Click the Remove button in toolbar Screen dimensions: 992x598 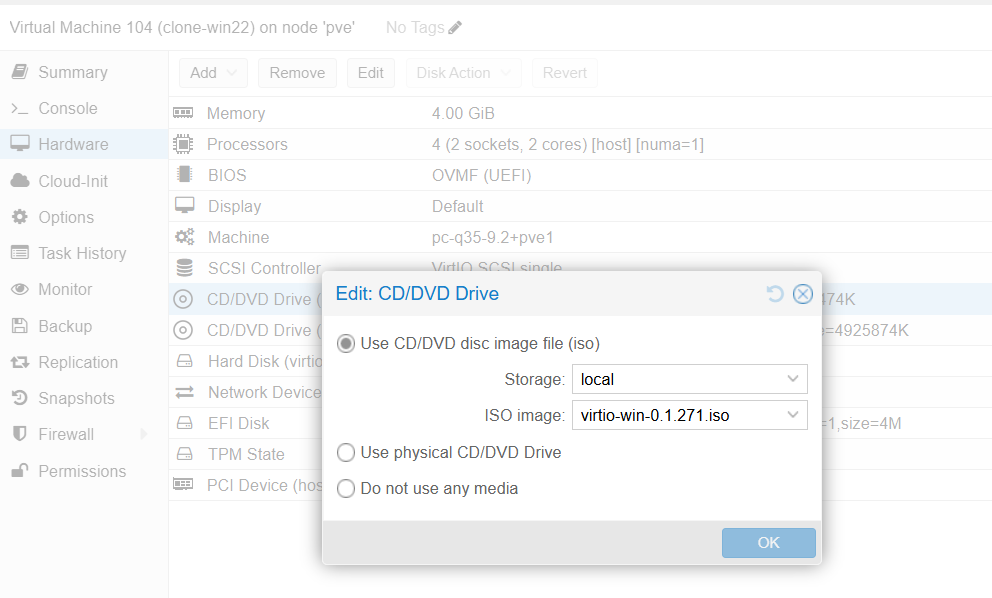(297, 73)
